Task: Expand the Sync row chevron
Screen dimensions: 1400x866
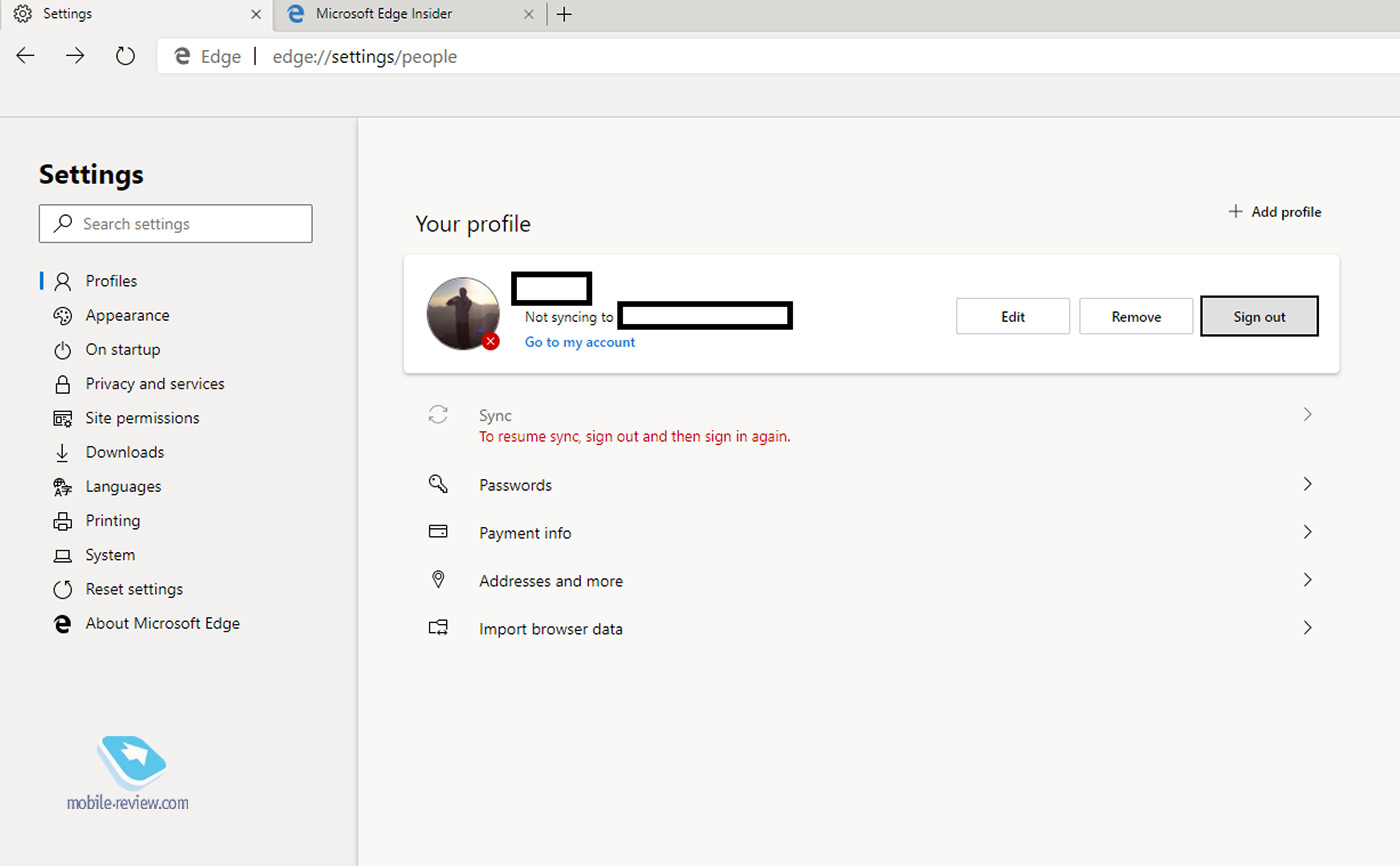Action: 1307,414
